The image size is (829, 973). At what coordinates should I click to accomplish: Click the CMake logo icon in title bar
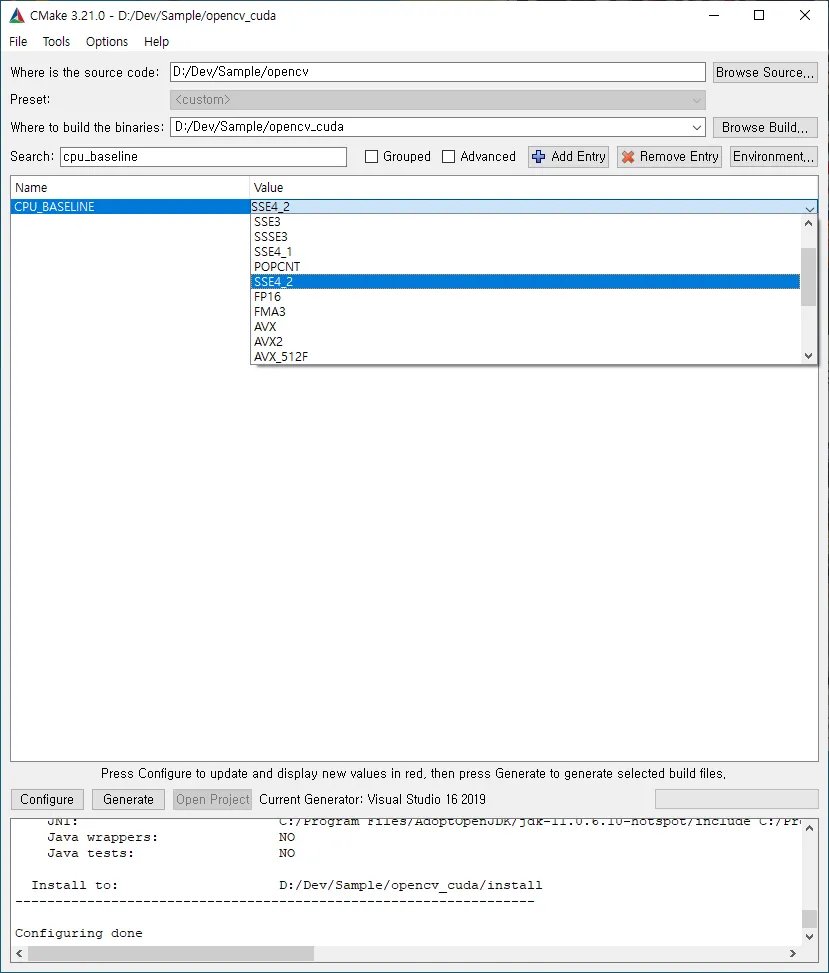(x=17, y=16)
